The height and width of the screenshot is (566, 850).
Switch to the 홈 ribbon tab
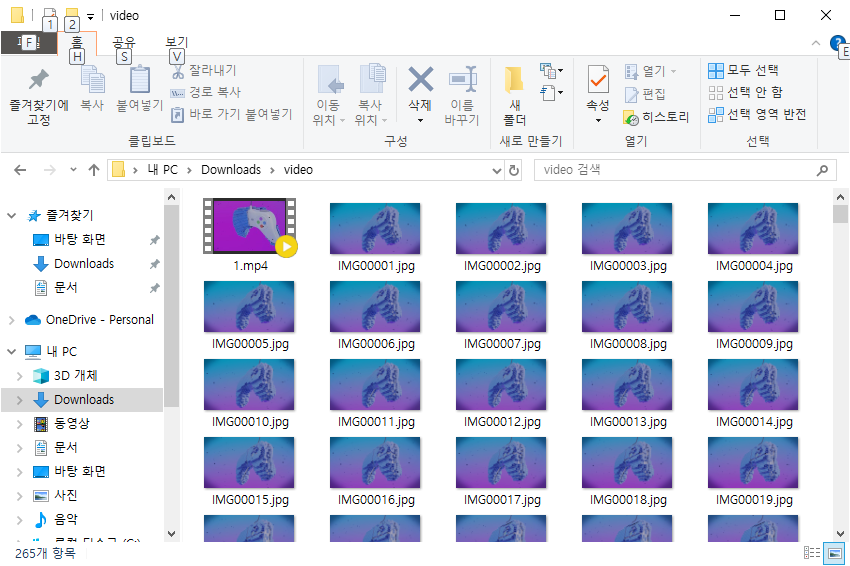77,42
